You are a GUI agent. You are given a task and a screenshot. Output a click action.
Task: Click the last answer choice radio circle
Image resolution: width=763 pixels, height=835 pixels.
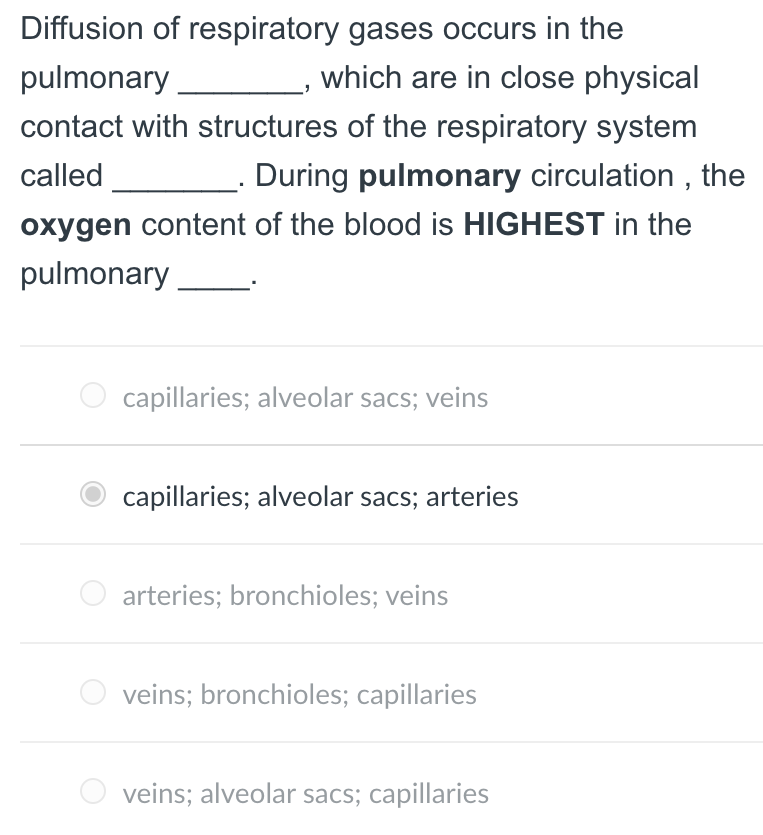coord(92,790)
